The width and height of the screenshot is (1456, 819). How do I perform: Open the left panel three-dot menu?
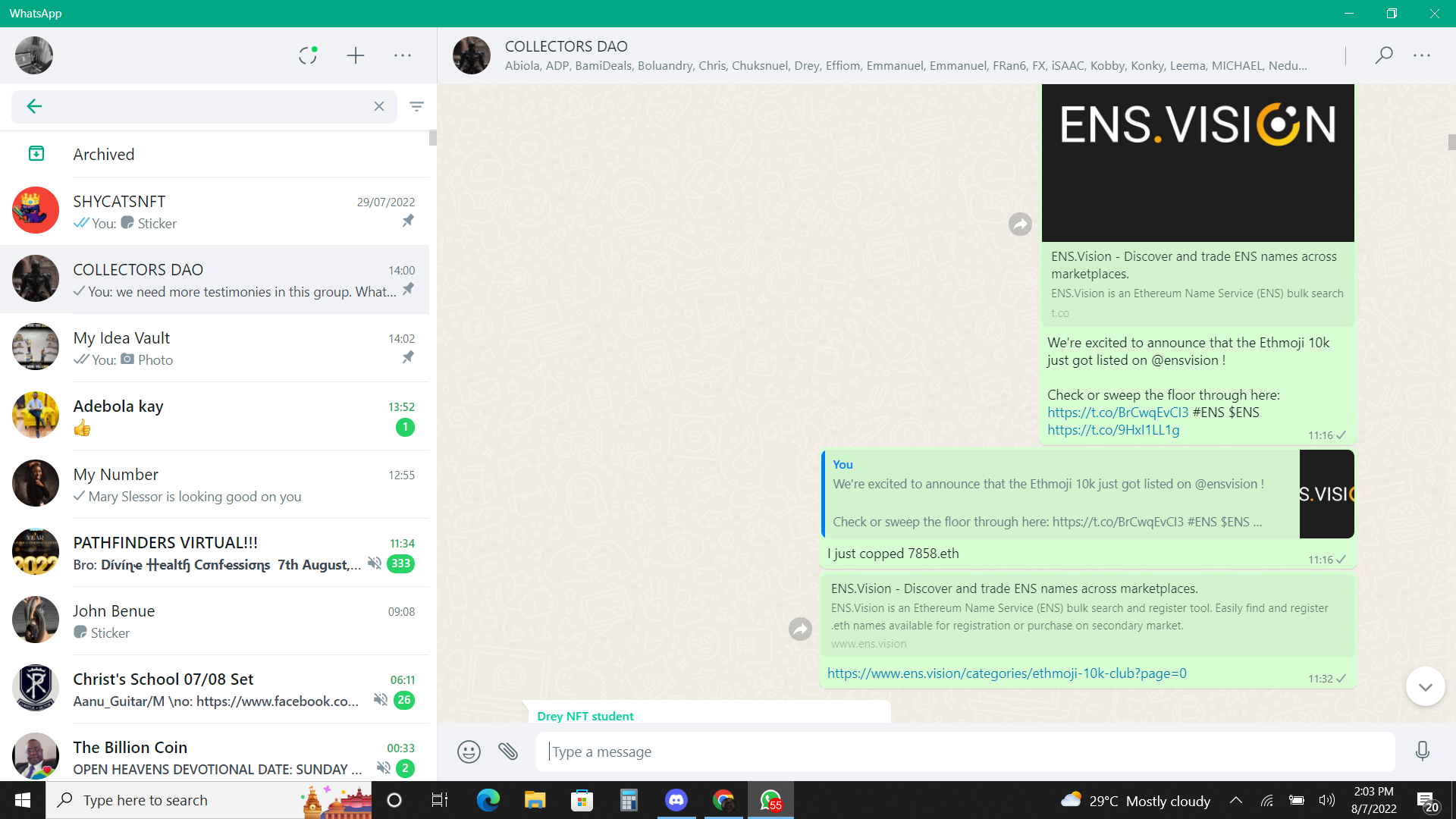403,55
